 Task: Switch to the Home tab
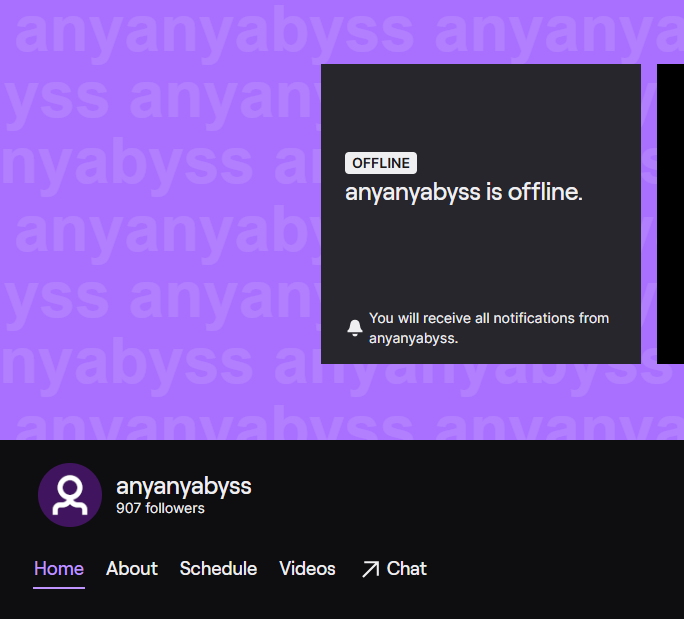[x=59, y=568]
